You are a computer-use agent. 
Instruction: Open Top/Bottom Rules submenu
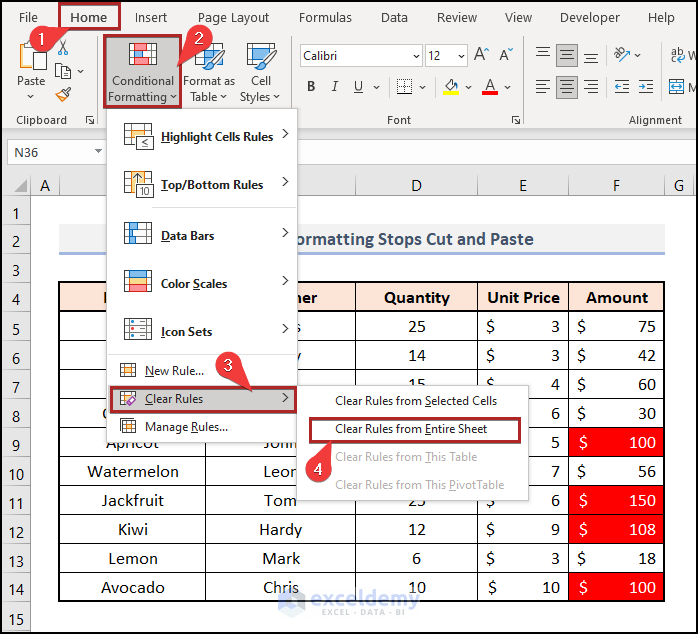(x=203, y=184)
